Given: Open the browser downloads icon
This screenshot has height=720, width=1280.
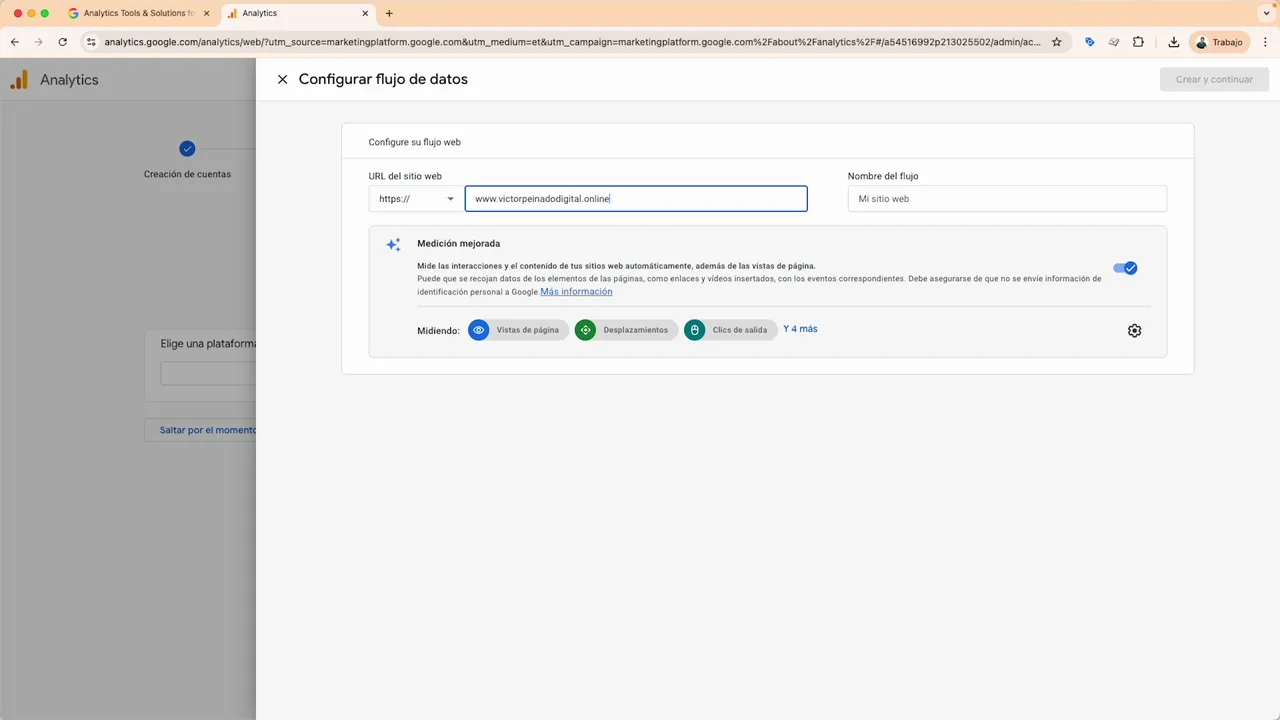Looking at the screenshot, I should pyautogui.click(x=1174, y=42).
